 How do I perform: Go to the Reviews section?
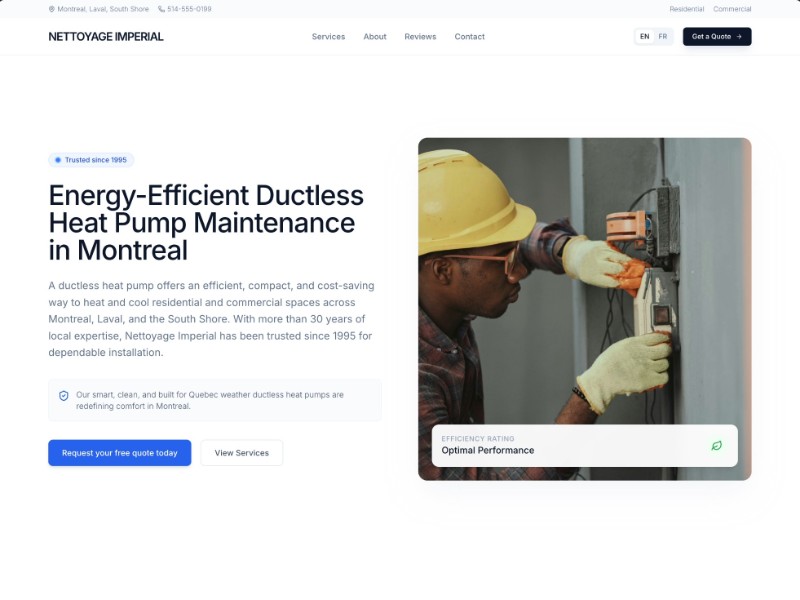[x=420, y=37]
